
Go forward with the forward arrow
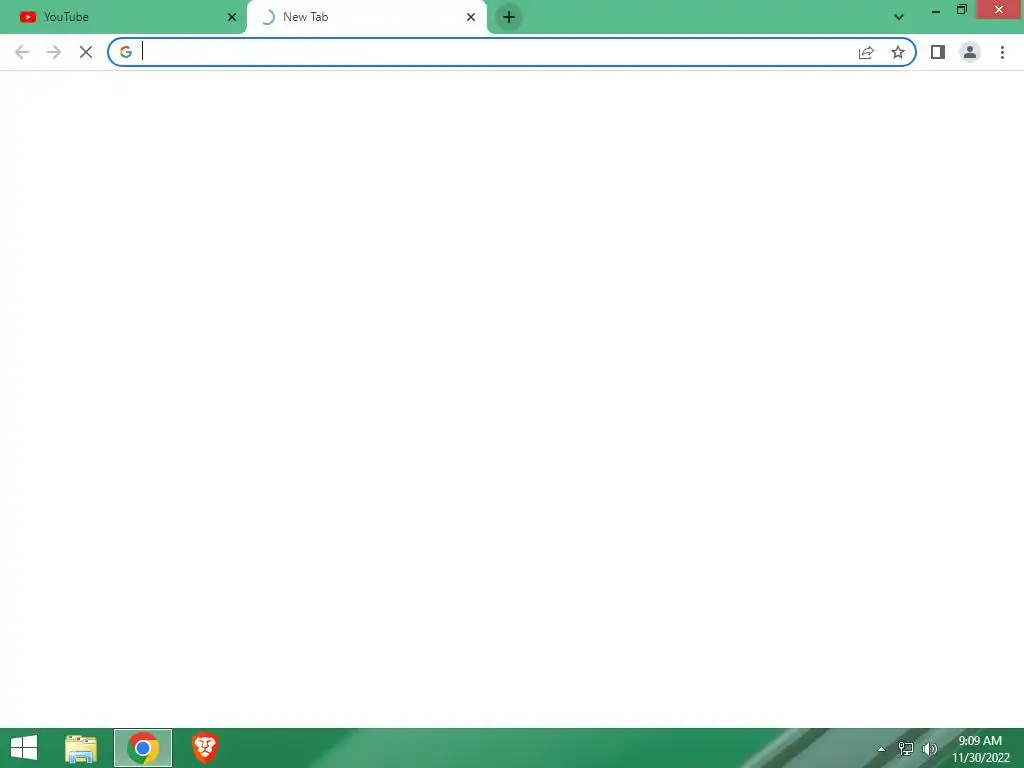coord(54,52)
